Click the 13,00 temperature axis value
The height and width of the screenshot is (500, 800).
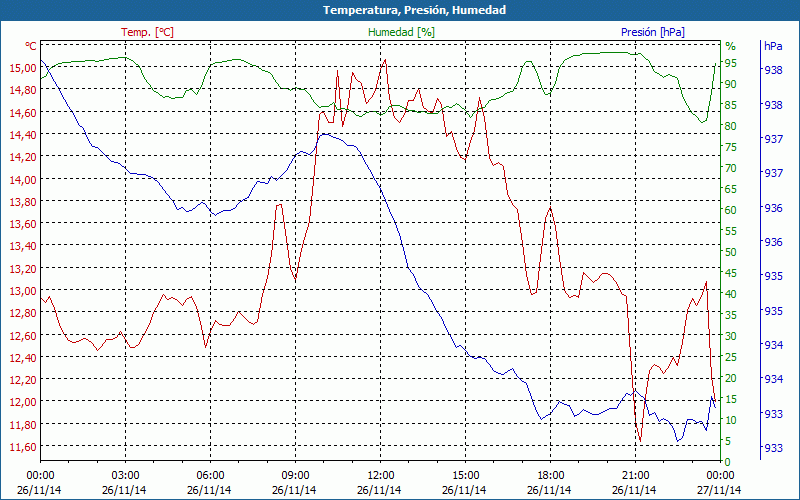(21, 290)
